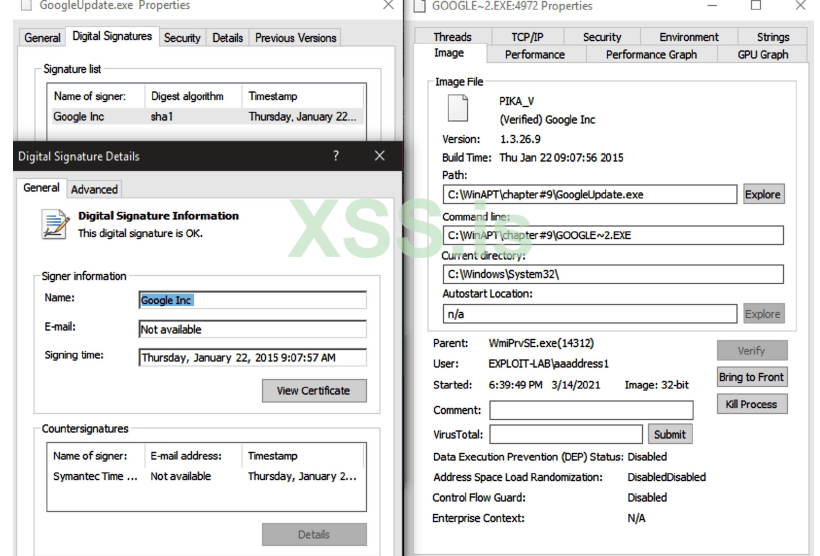
Task: Close the Digital Signature Details dialog
Action: tap(380, 156)
